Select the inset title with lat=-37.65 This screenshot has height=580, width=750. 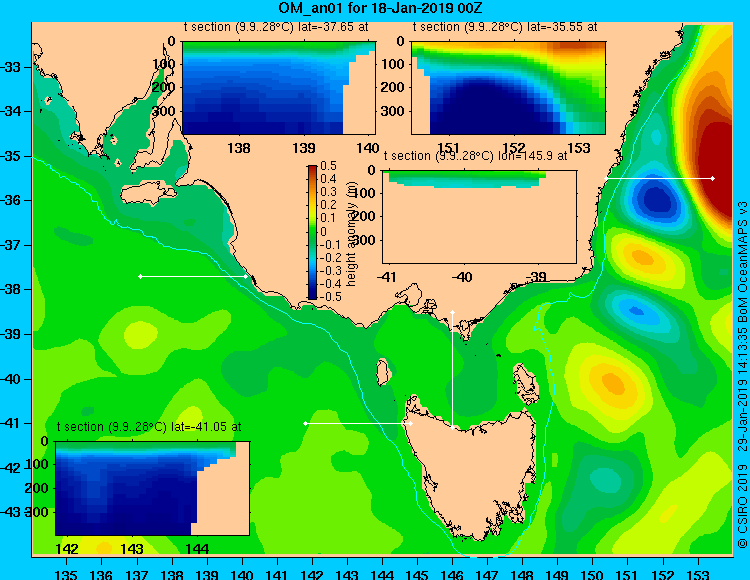coord(276,27)
